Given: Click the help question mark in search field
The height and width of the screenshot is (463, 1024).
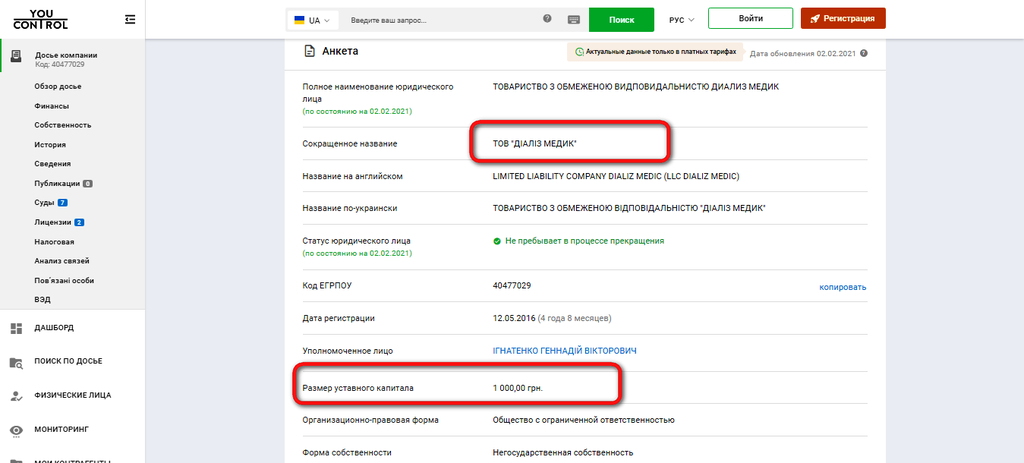Looking at the screenshot, I should click(x=547, y=19).
